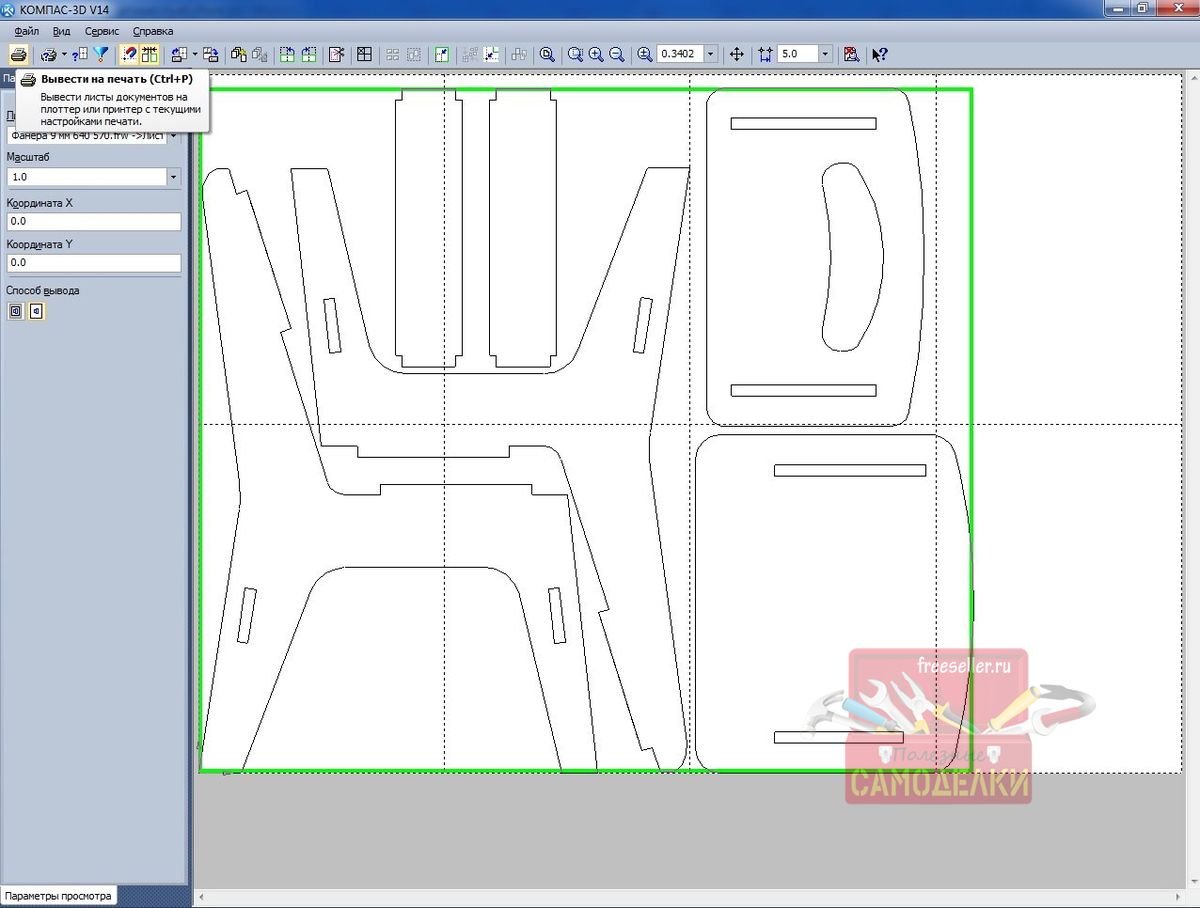This screenshot has height=908, width=1200.
Task: Switch to Параметры просмотра tab
Action: click(x=58, y=896)
